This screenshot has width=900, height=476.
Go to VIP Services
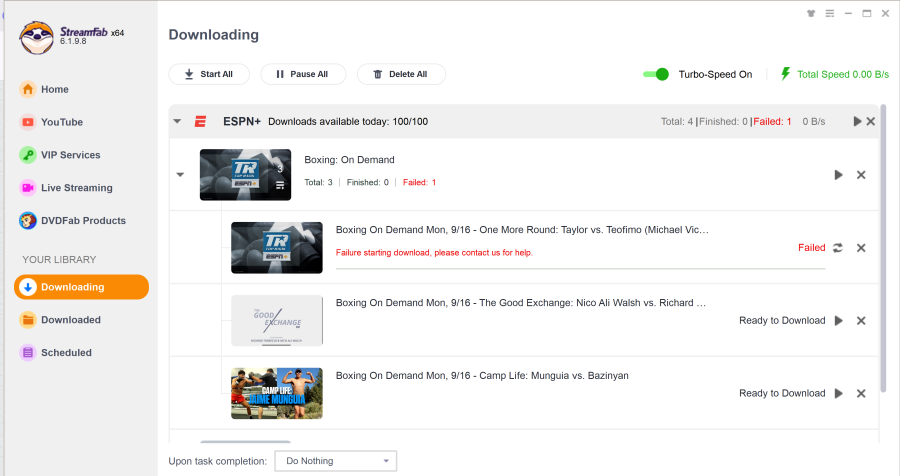pyautogui.click(x=60, y=154)
